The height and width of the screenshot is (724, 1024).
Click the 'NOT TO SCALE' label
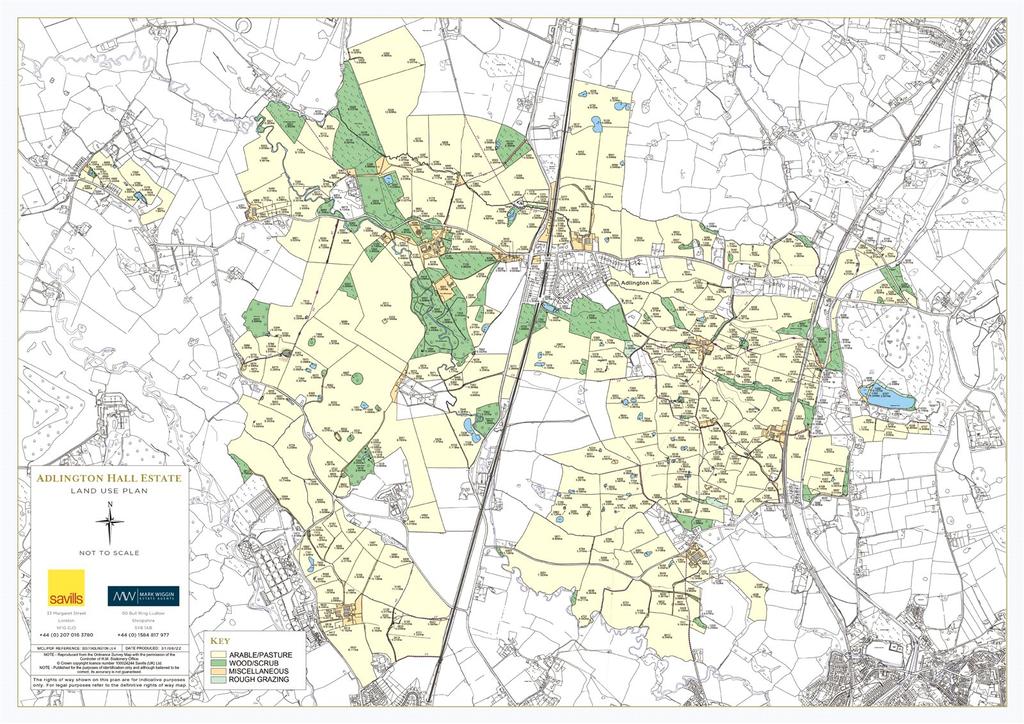(109, 553)
